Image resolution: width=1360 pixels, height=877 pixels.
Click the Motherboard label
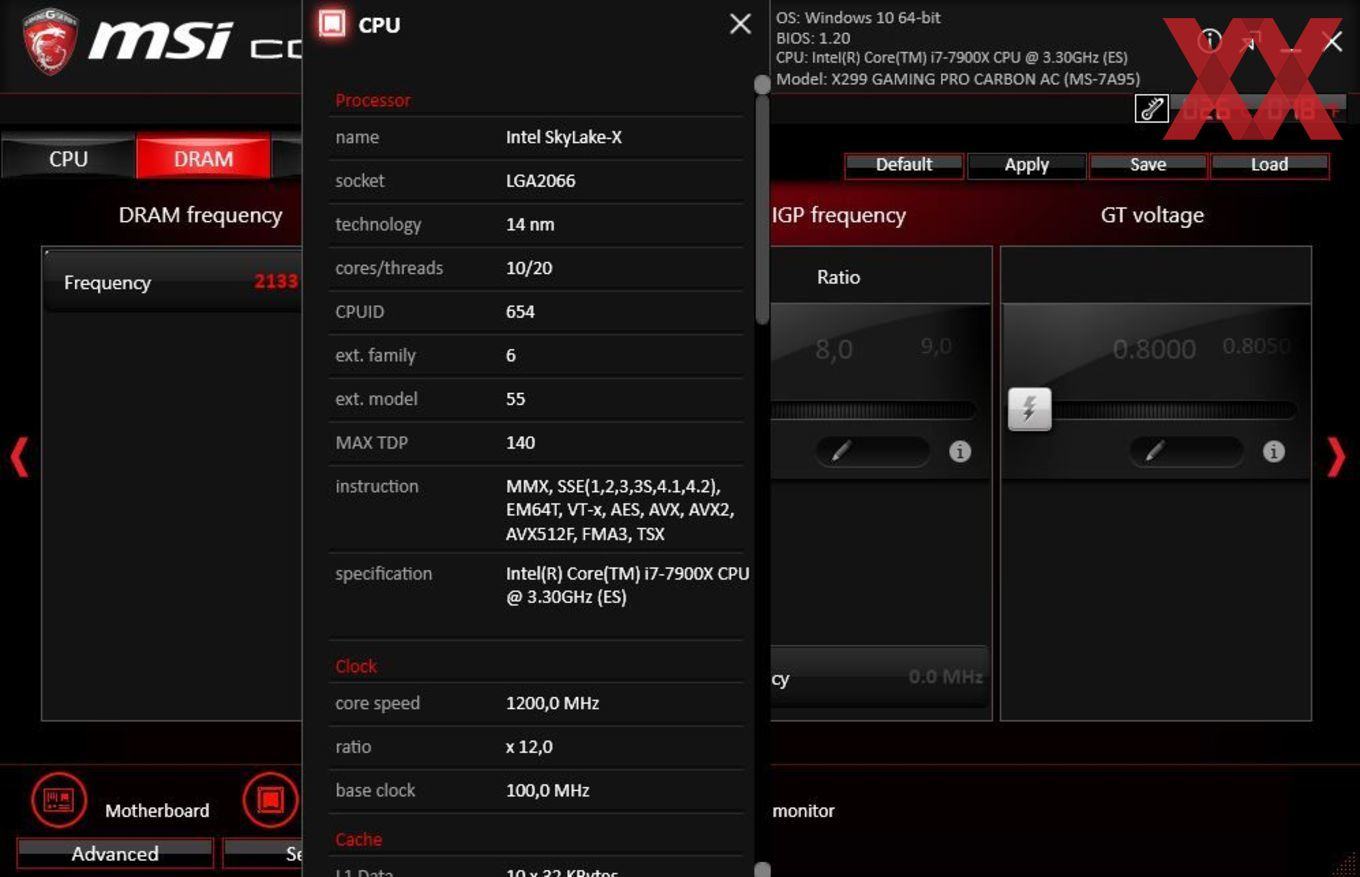[157, 810]
